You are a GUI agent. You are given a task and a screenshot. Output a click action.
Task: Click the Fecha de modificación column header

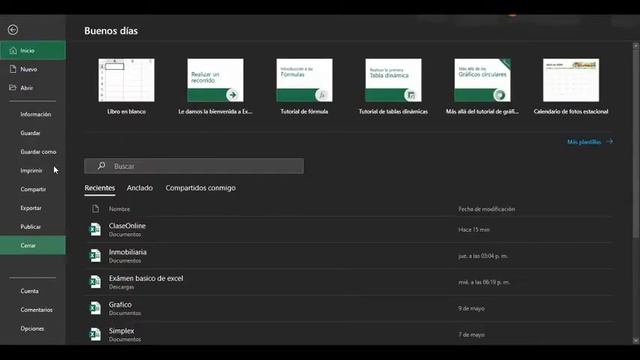click(x=487, y=209)
